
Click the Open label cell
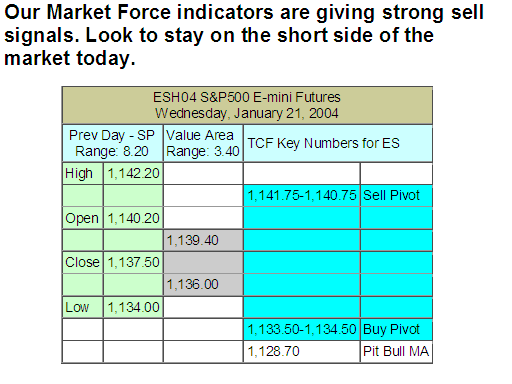83,218
